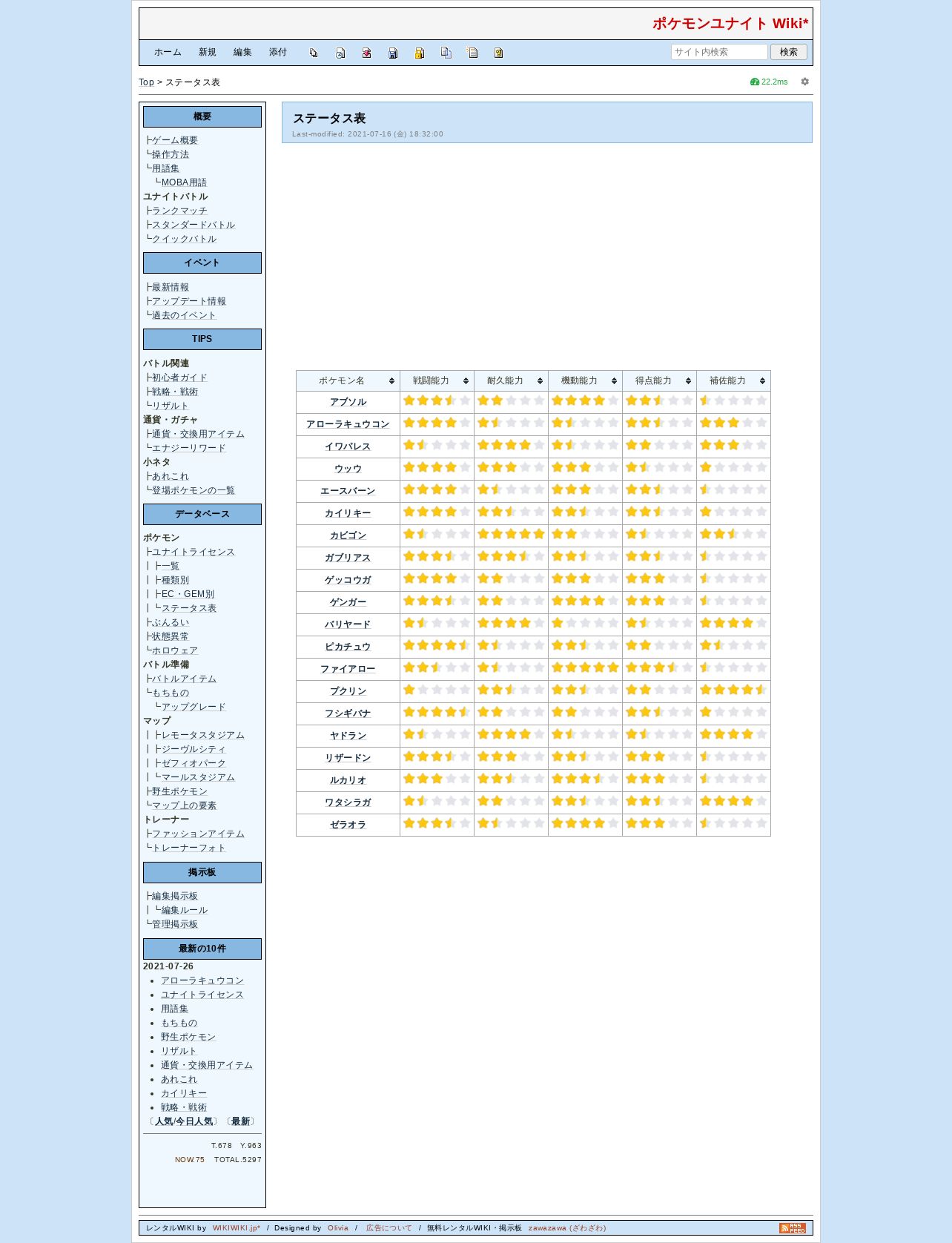This screenshot has width=952, height=1243.
Task: Click the orange RSS feed icon
Action: (793, 1228)
